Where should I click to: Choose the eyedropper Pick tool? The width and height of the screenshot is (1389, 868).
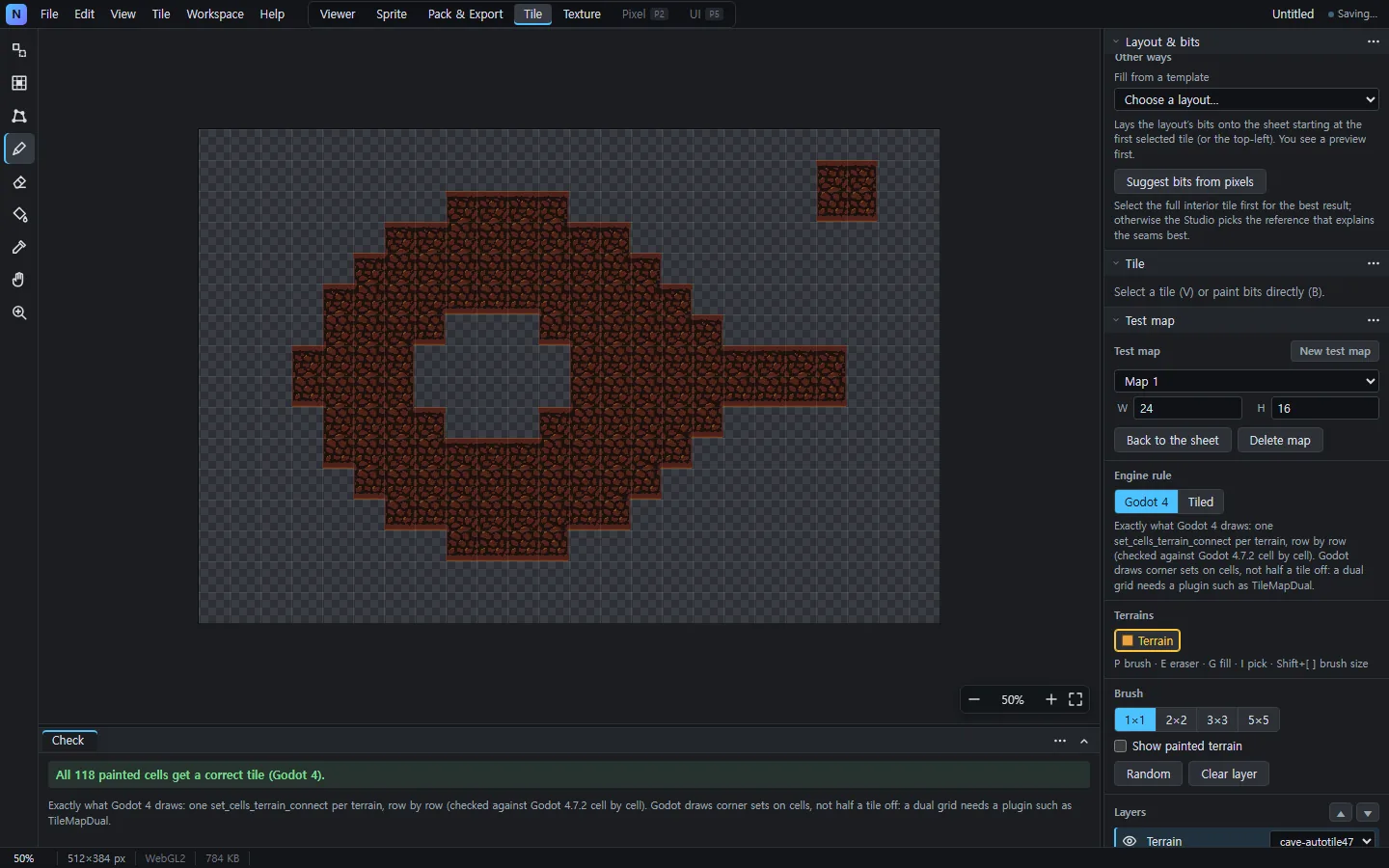(19, 248)
